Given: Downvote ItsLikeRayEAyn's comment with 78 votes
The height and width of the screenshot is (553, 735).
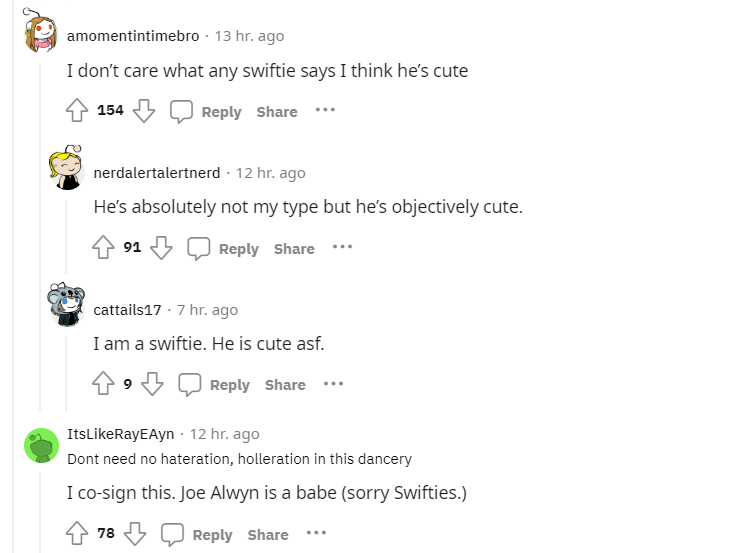Looking at the screenshot, I should tap(136, 534).
